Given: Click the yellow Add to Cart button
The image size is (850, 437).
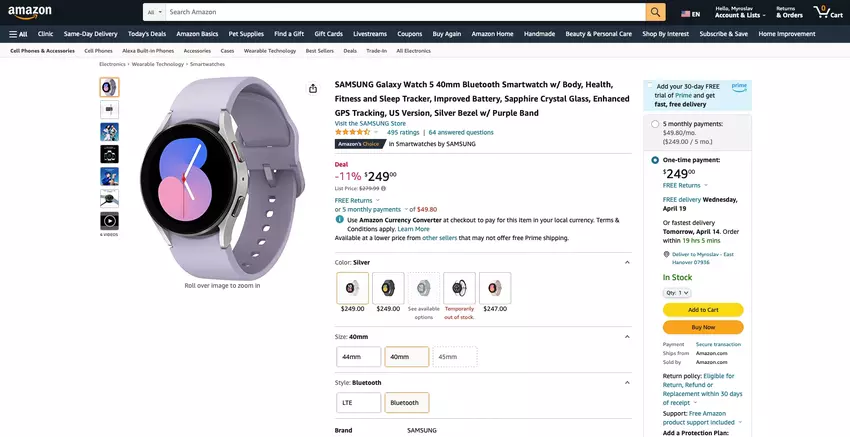Looking at the screenshot, I should click(x=703, y=310).
